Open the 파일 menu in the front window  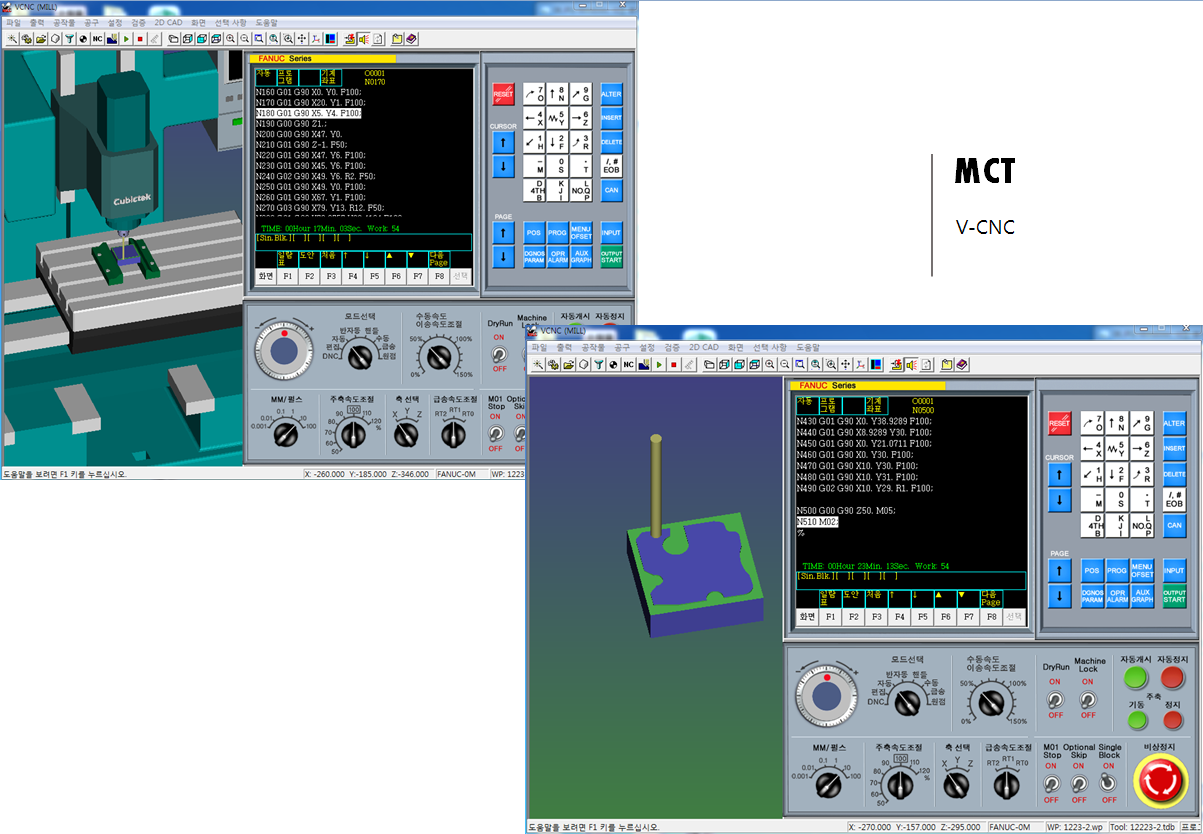click(540, 347)
